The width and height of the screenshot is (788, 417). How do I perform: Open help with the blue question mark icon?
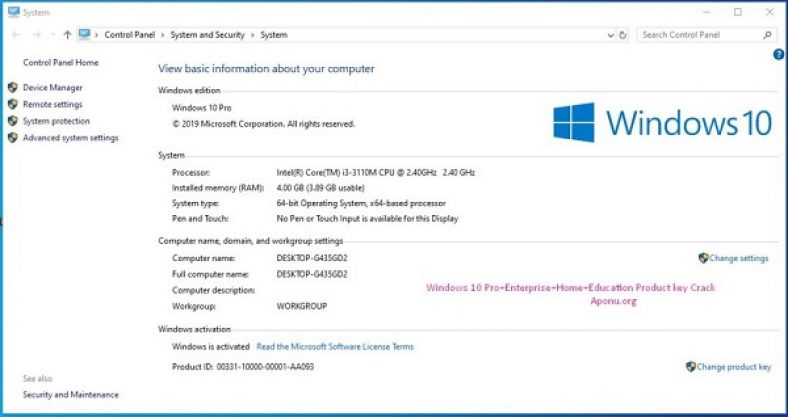click(x=778, y=55)
